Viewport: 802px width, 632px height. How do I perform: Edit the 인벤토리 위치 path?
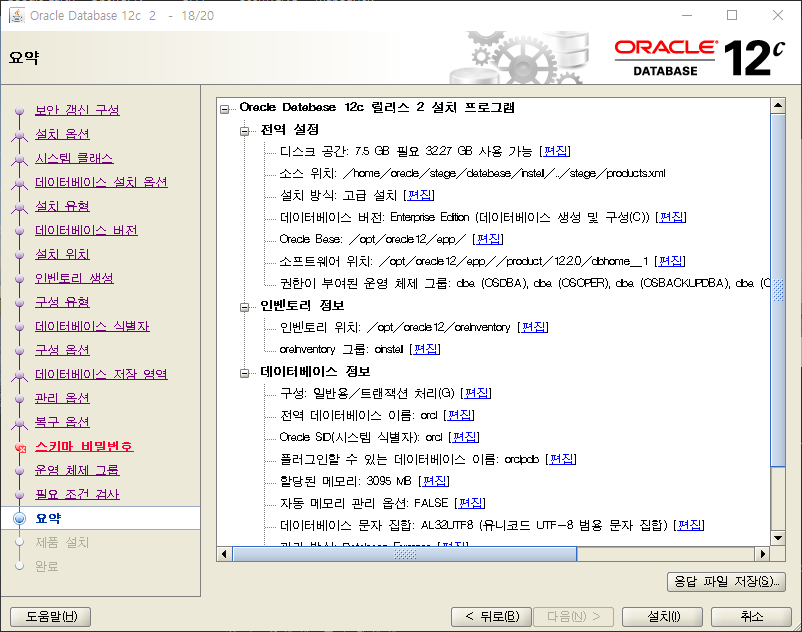pyautogui.click(x=533, y=327)
